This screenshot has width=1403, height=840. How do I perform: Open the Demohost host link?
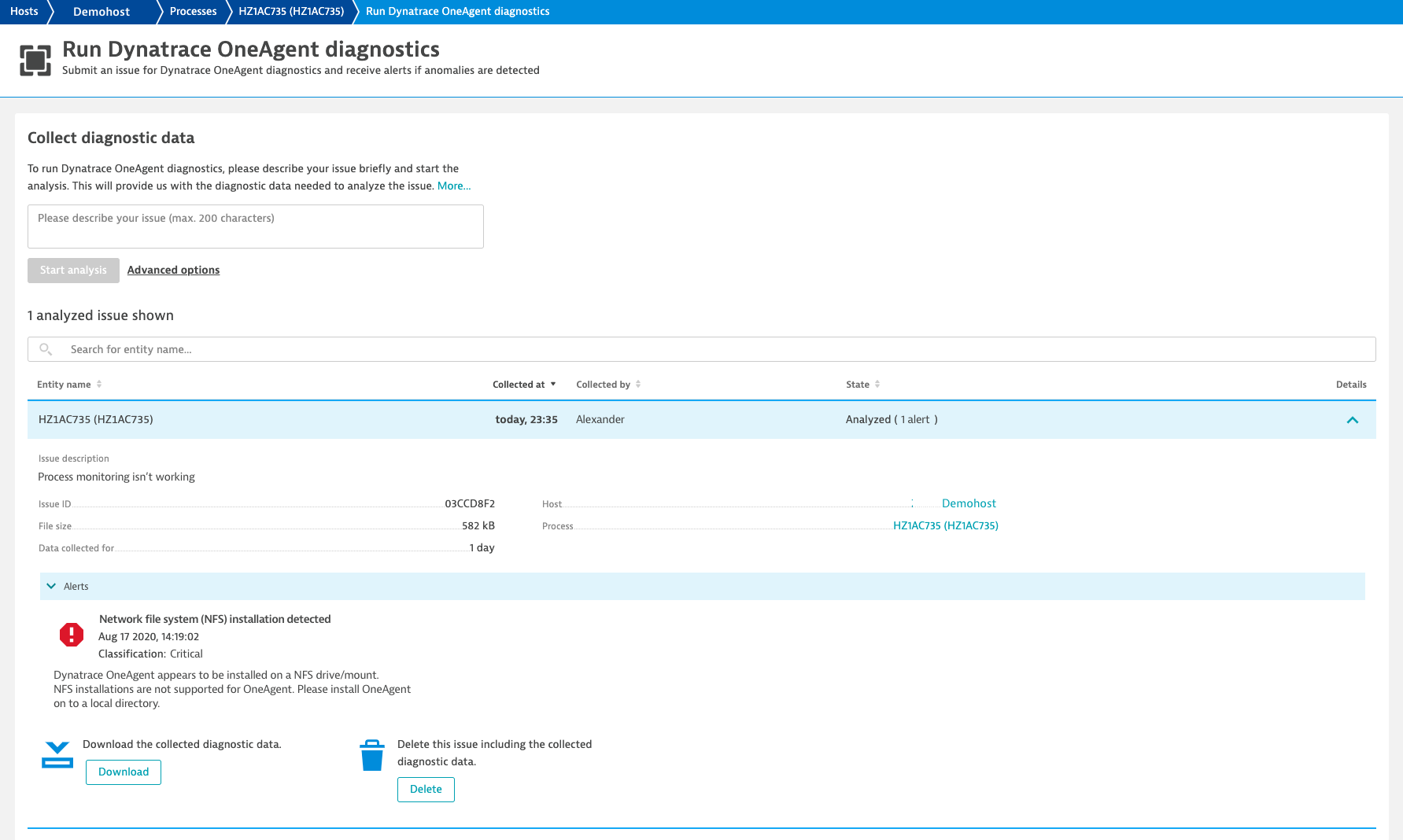969,503
